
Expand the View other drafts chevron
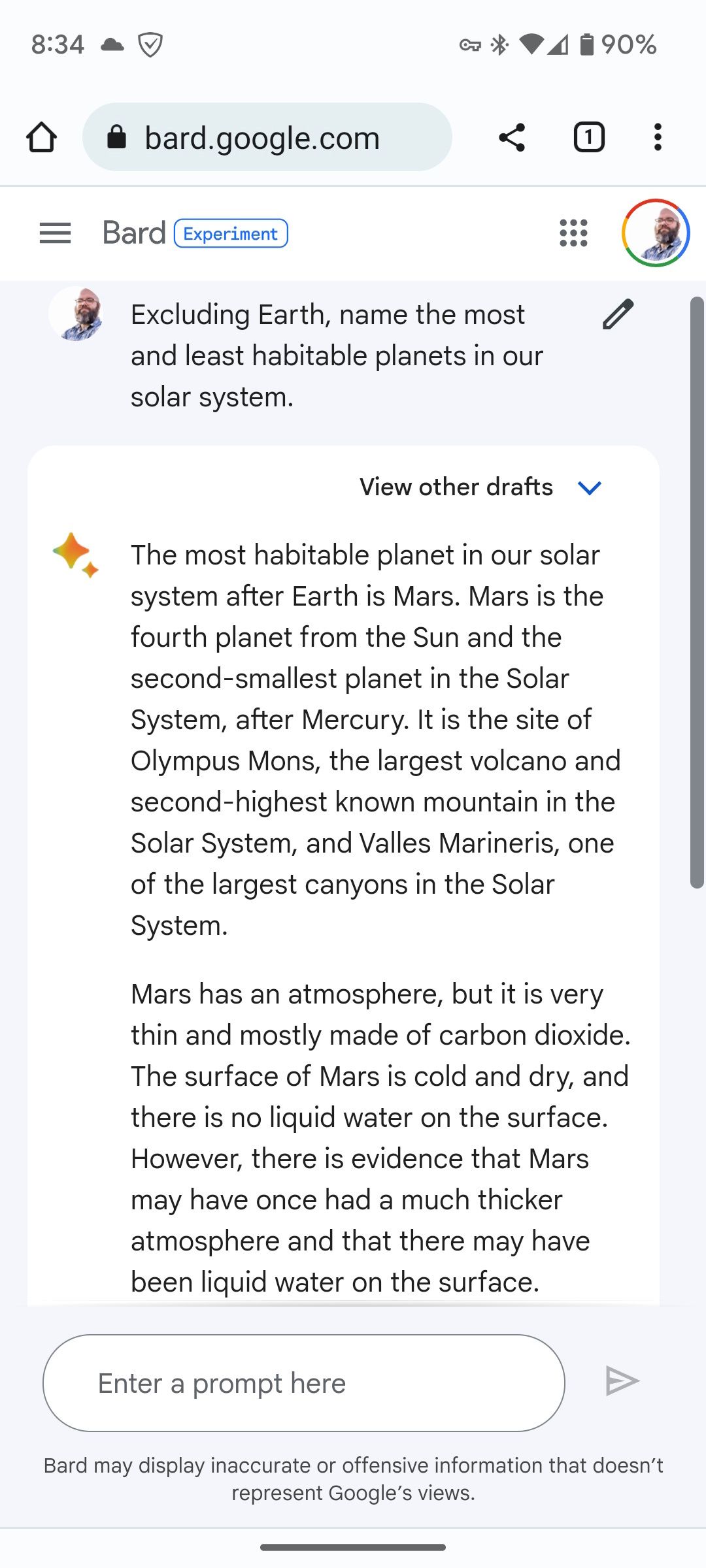pos(590,487)
